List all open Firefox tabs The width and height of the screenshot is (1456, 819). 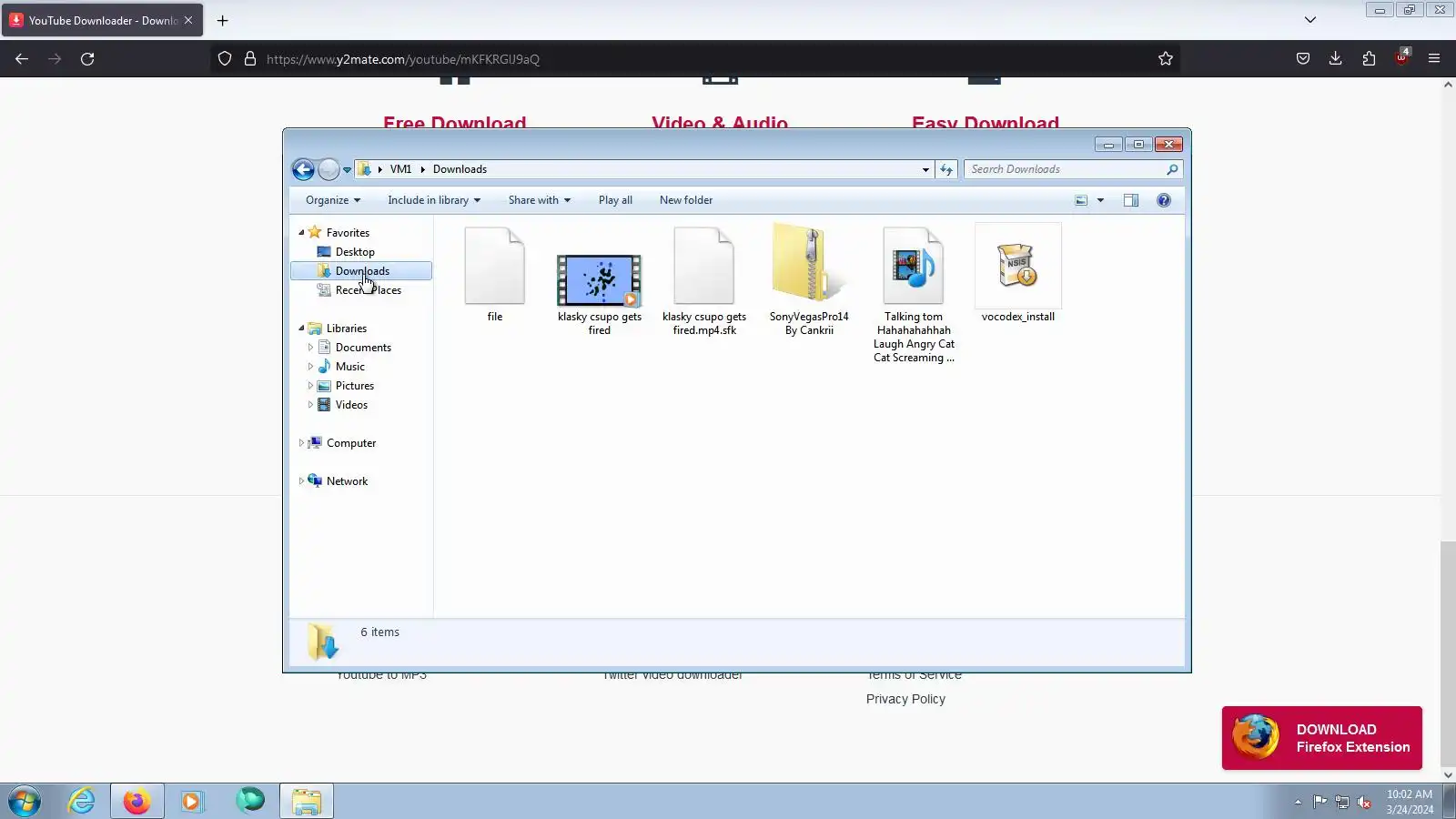coord(1310,20)
